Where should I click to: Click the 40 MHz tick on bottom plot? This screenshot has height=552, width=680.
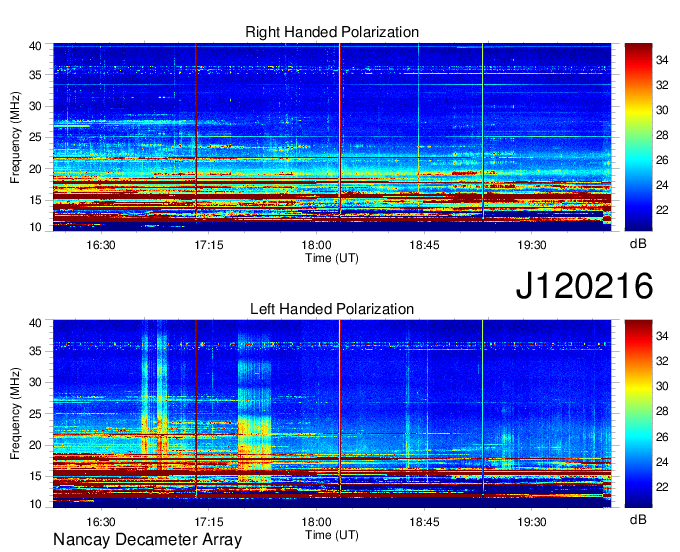pos(35,323)
